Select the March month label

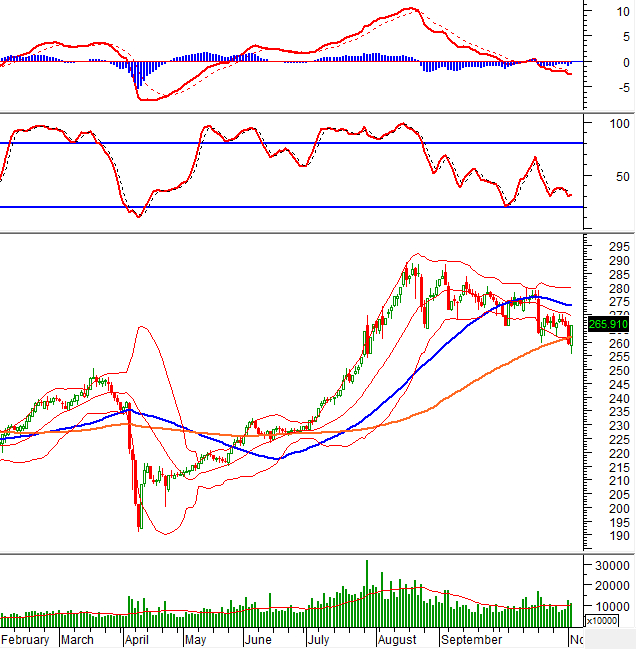click(78, 639)
